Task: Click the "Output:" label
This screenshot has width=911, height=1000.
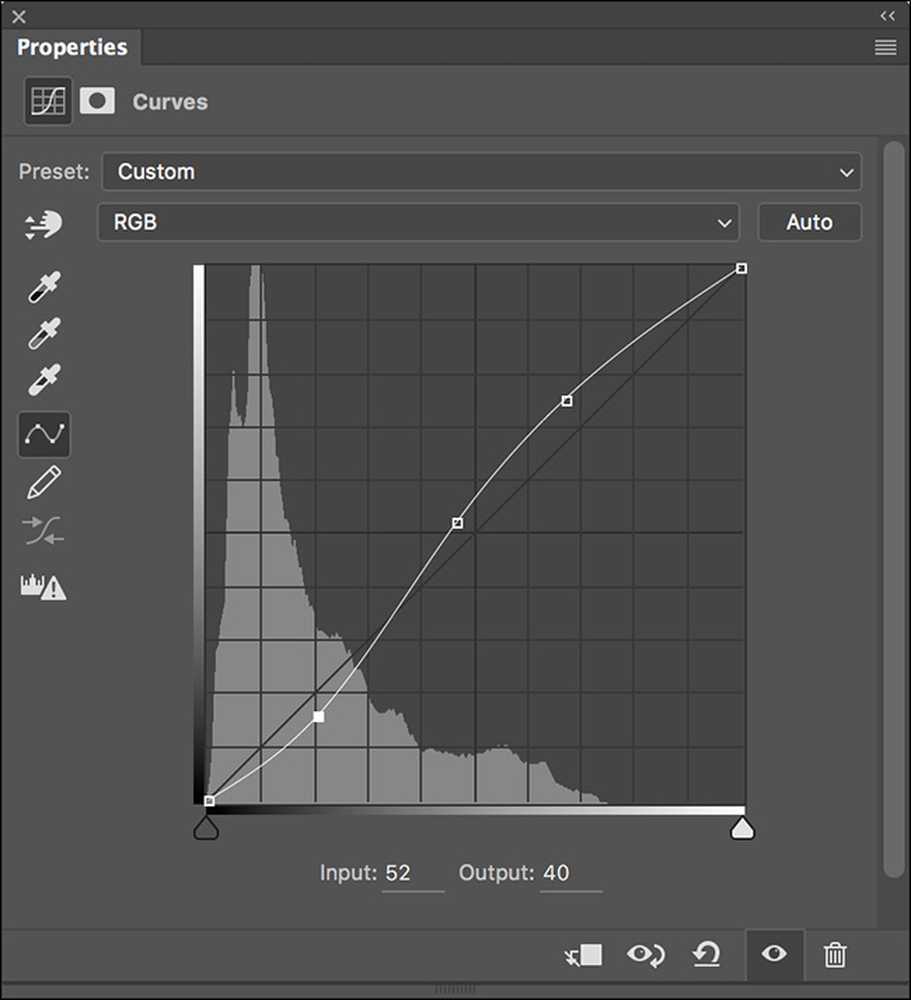Action: (496, 873)
